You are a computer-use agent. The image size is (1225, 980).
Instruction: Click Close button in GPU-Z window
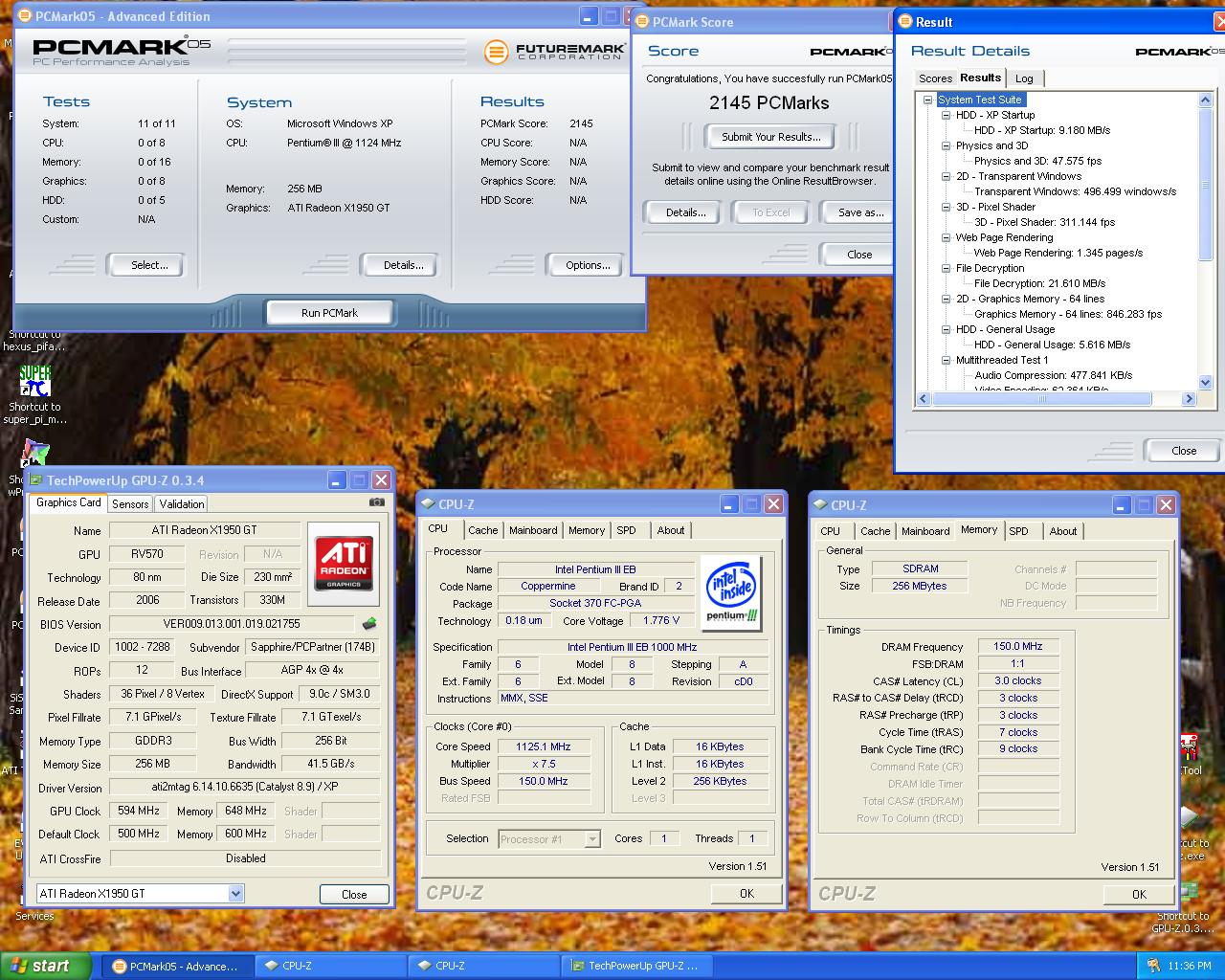pyautogui.click(x=354, y=894)
